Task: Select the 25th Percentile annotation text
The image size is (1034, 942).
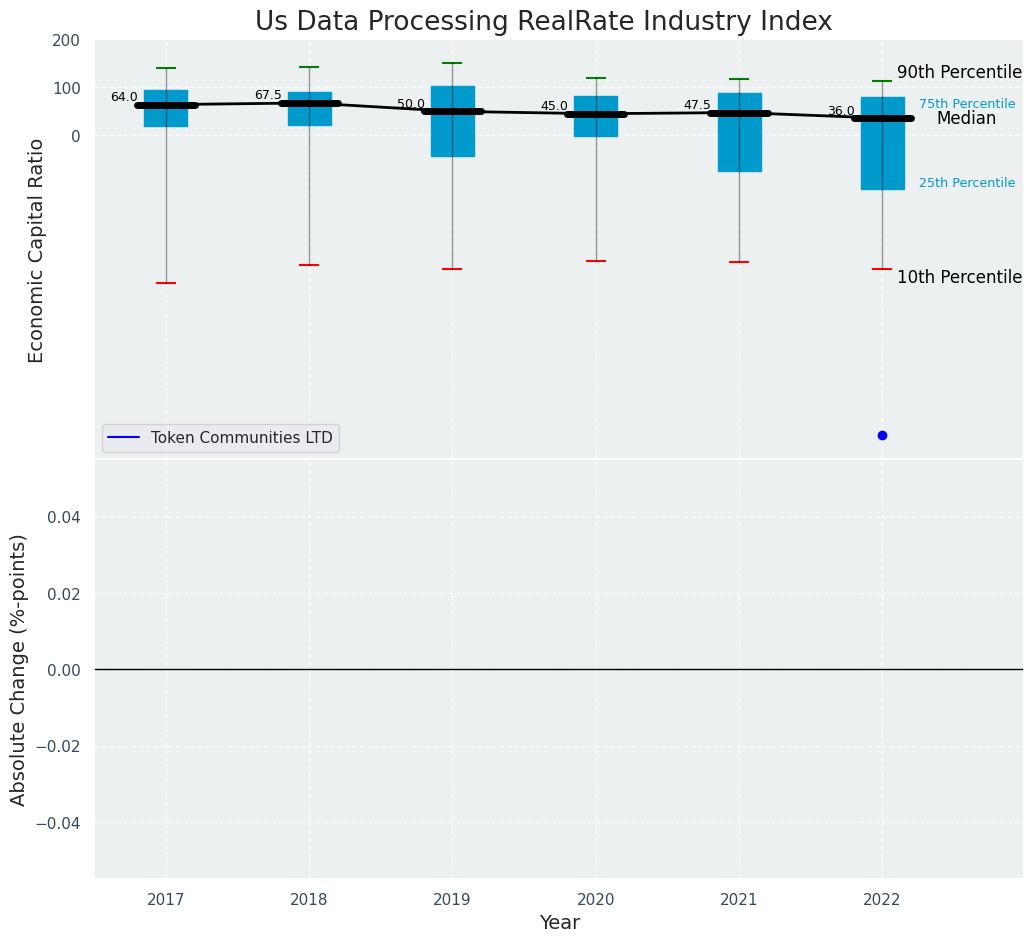Action: point(967,183)
